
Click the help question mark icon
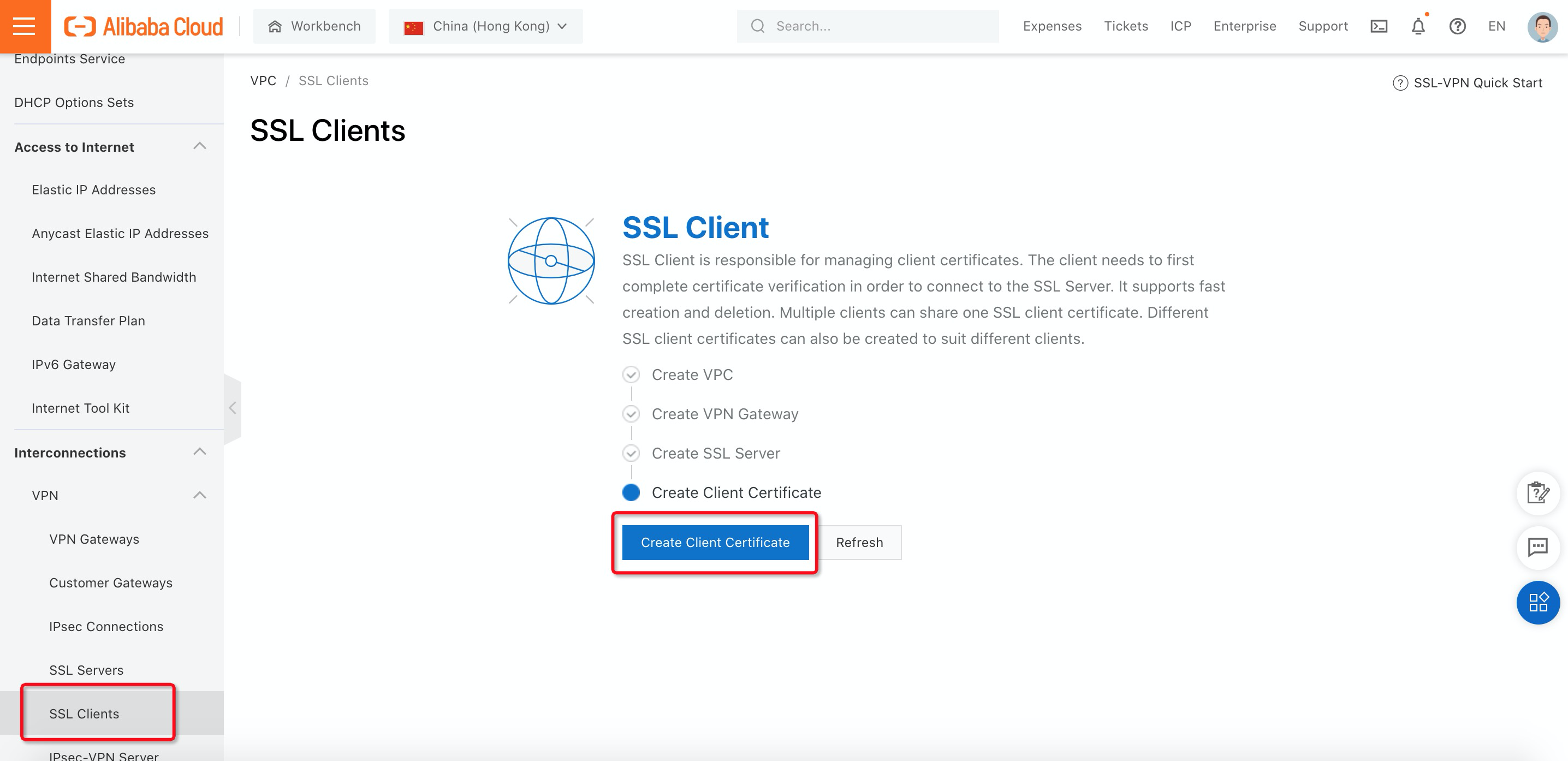(x=1457, y=26)
